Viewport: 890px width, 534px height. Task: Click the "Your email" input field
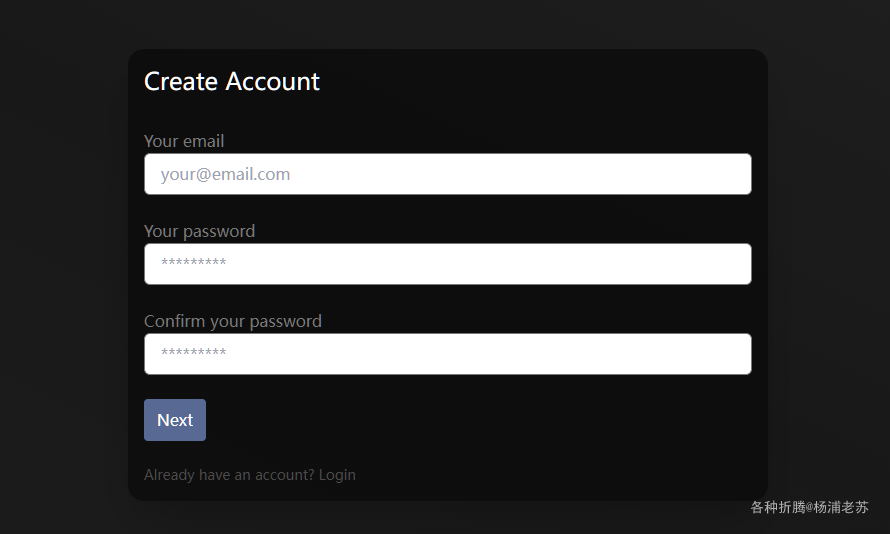pyautogui.click(x=447, y=174)
